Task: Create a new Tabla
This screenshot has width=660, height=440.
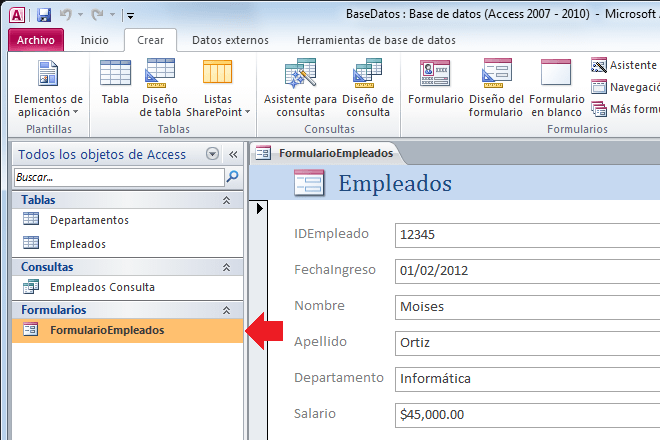Action: coord(115,82)
